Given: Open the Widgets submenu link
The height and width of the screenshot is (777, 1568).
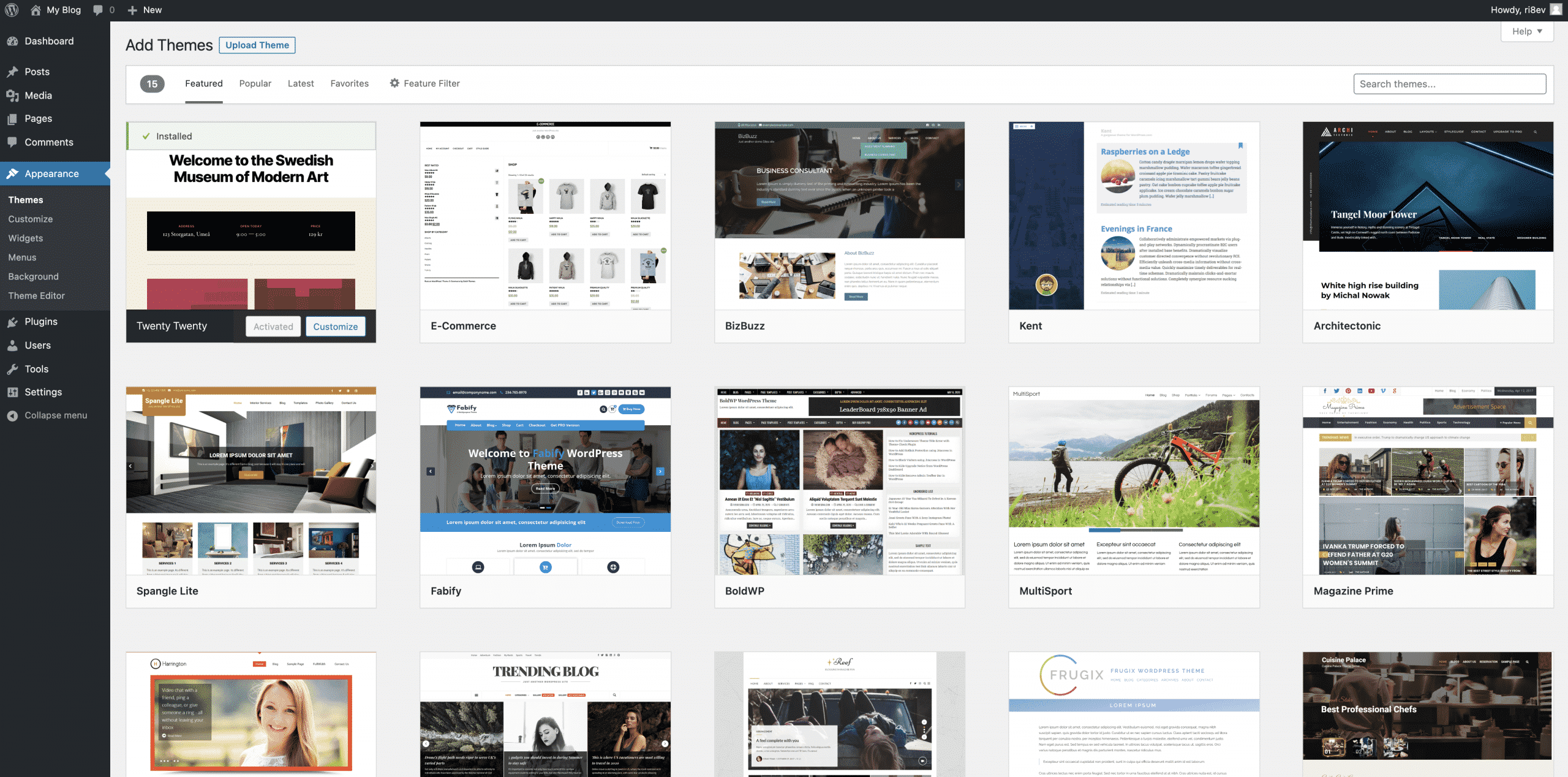Looking at the screenshot, I should (x=26, y=238).
